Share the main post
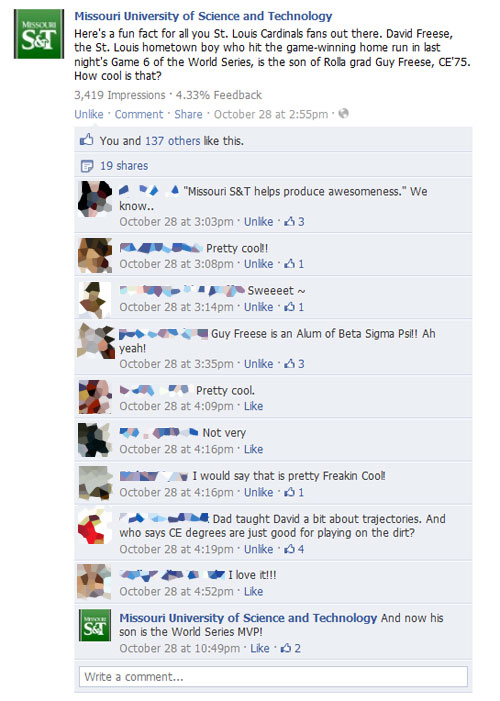This screenshot has width=500, height=701. (188, 114)
